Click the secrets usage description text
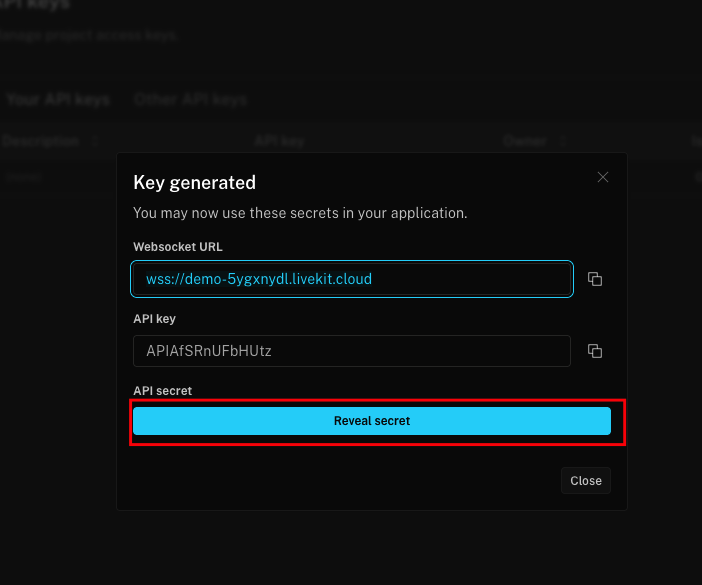Viewport: 702px width, 585px height. 300,213
